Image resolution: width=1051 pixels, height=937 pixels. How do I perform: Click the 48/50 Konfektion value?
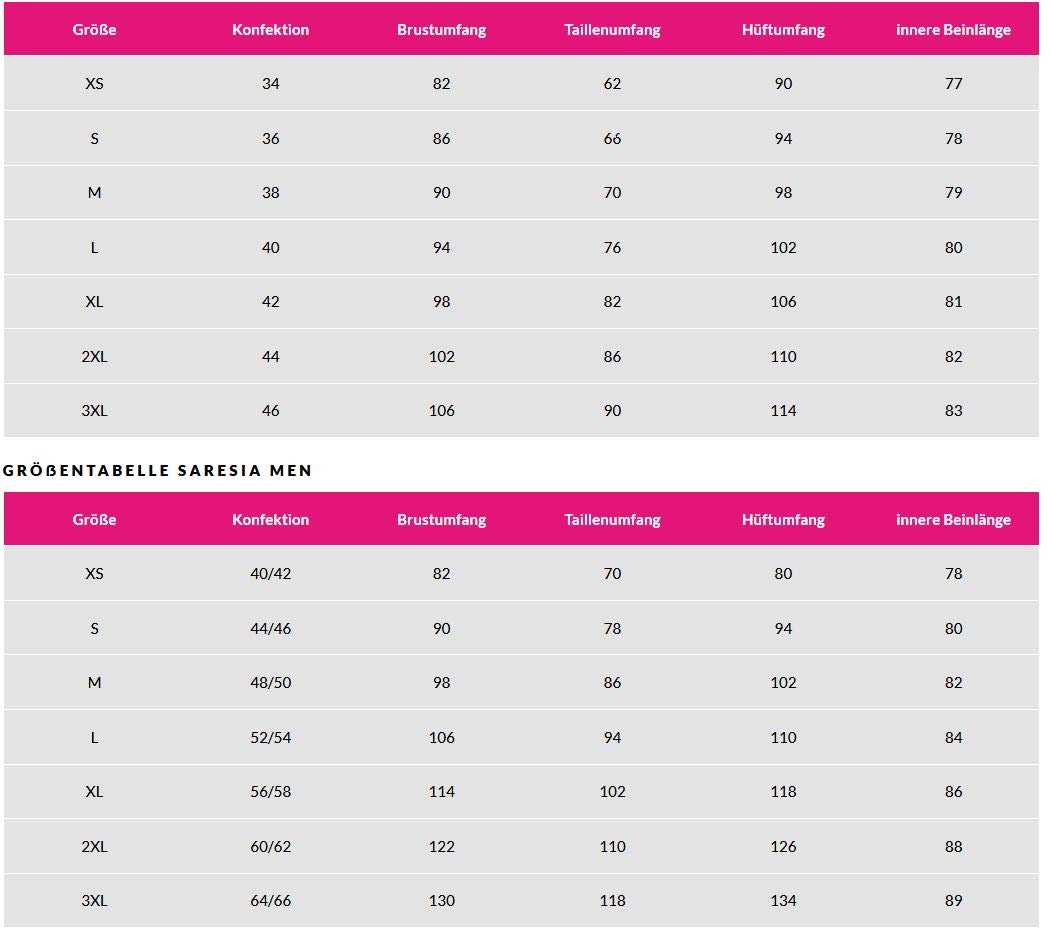pos(270,683)
